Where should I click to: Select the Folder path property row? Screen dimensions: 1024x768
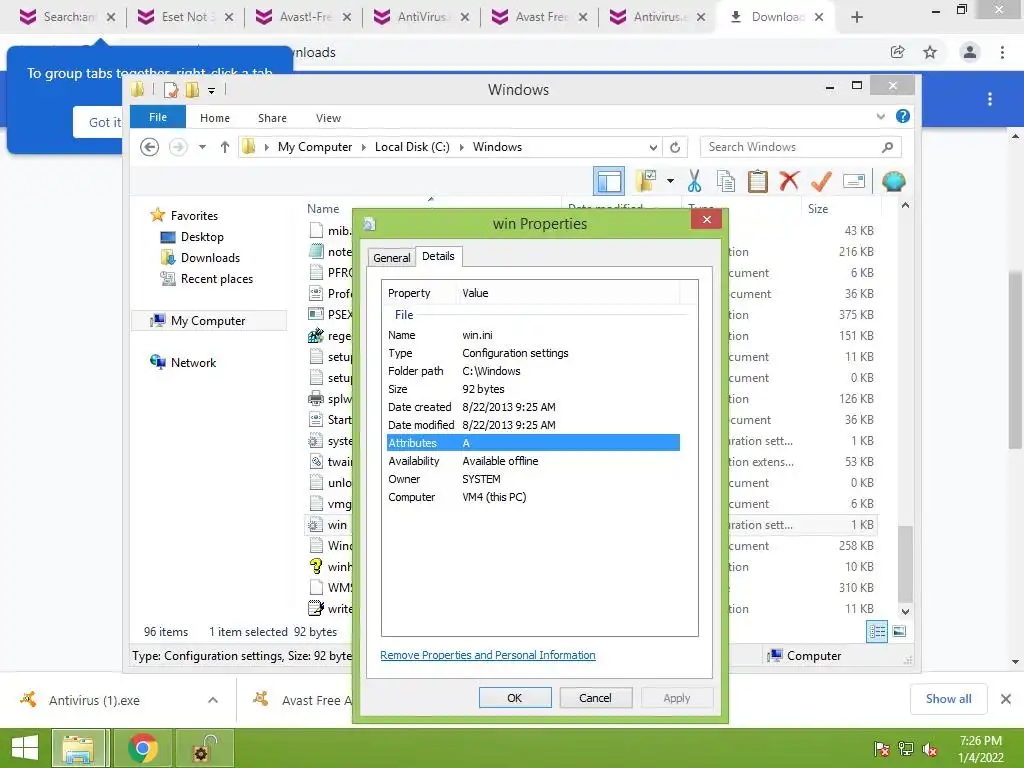pos(533,371)
